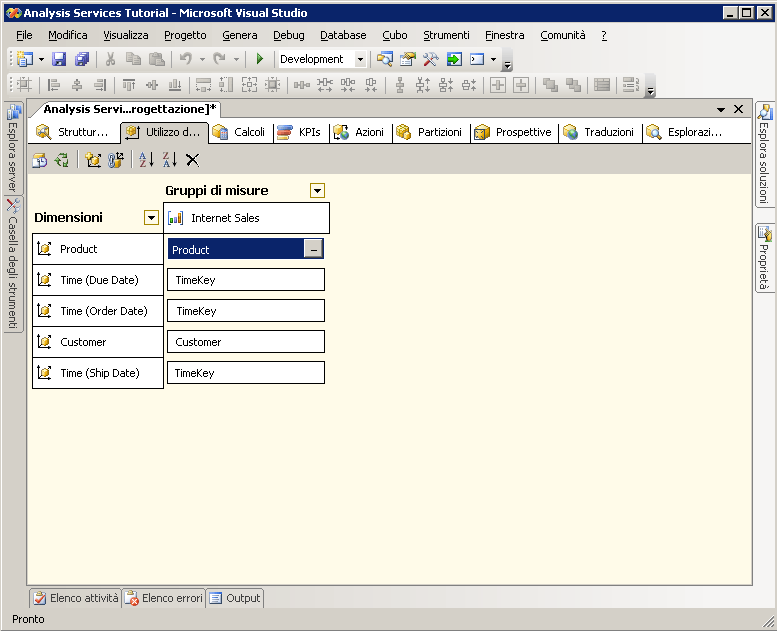Open the Toolbox hammer-and-wrench icon
Image resolution: width=777 pixels, height=631 pixels.
(x=431, y=59)
